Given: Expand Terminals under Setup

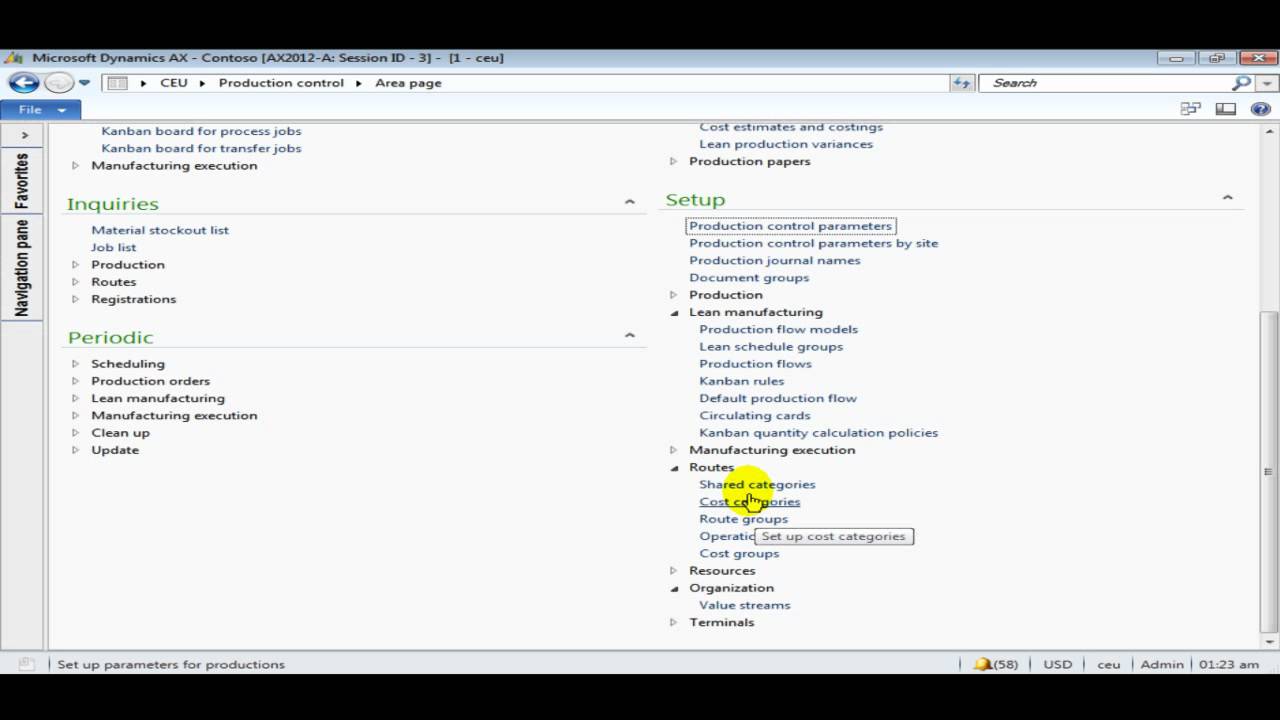Looking at the screenshot, I should click(673, 622).
